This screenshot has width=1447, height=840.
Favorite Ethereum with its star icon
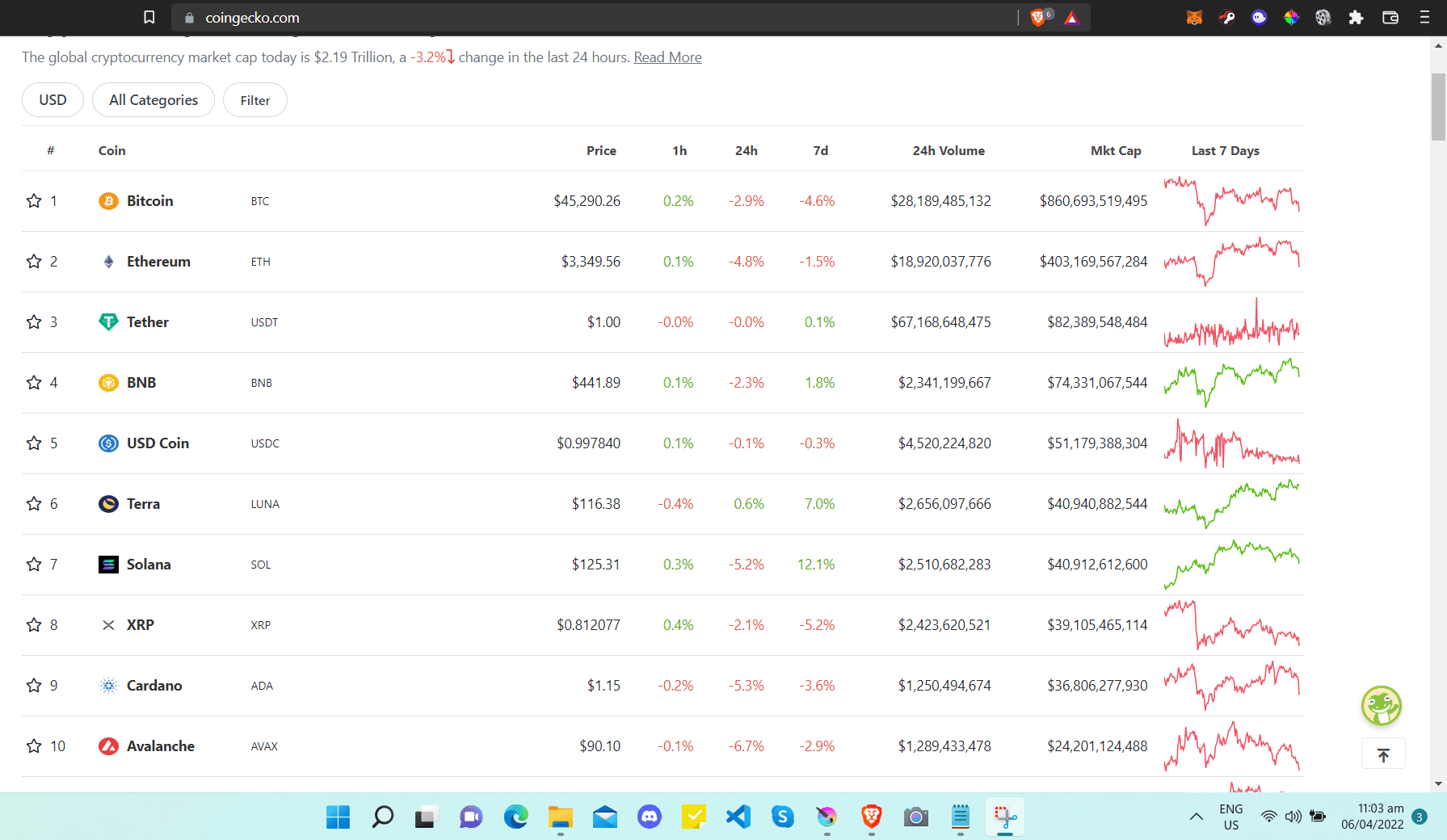pos(34,262)
